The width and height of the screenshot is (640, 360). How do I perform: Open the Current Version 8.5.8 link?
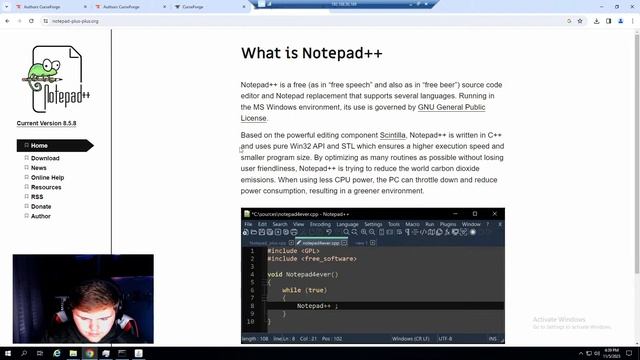(x=46, y=123)
